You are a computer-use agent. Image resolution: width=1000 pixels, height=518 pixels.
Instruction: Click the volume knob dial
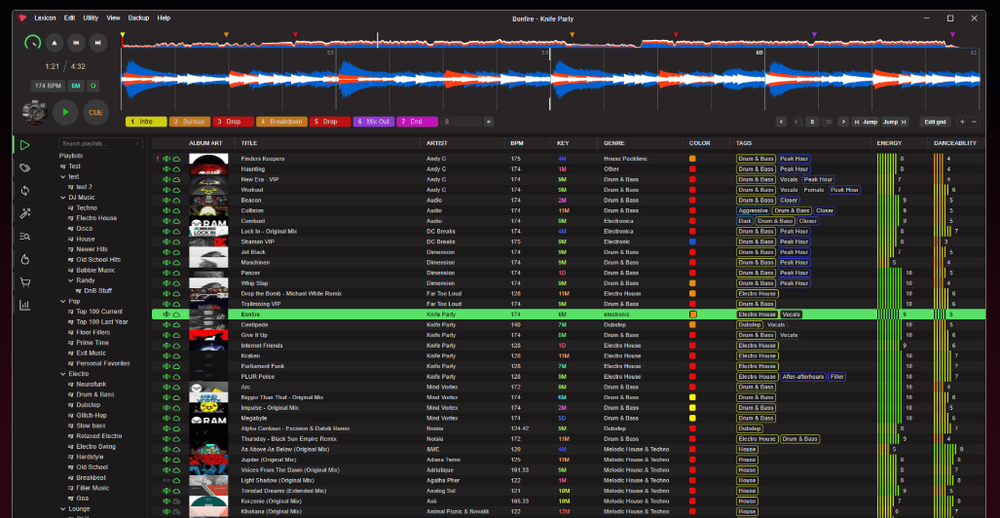[33, 43]
